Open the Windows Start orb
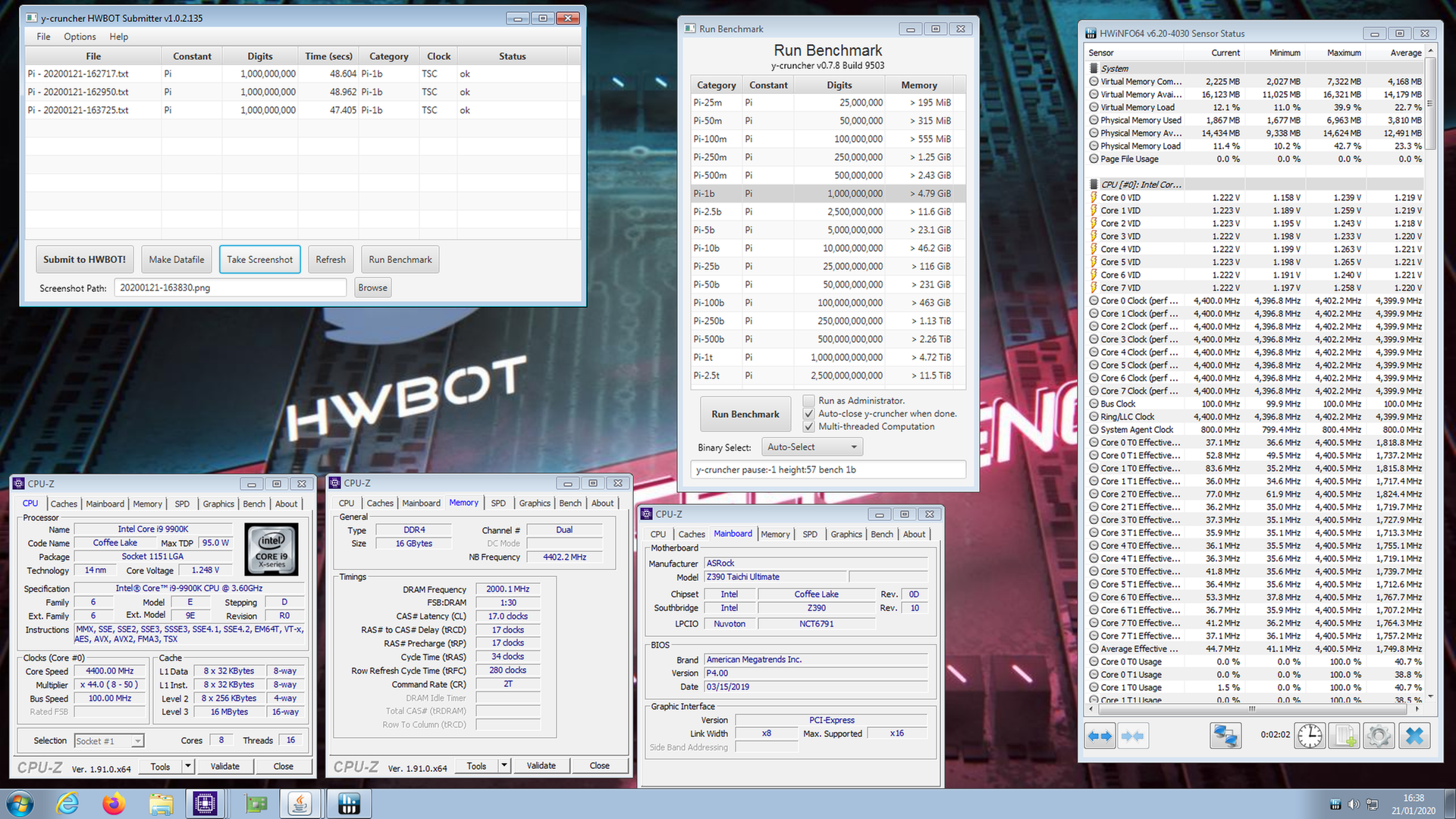This screenshot has height=819, width=1456. [x=20, y=804]
